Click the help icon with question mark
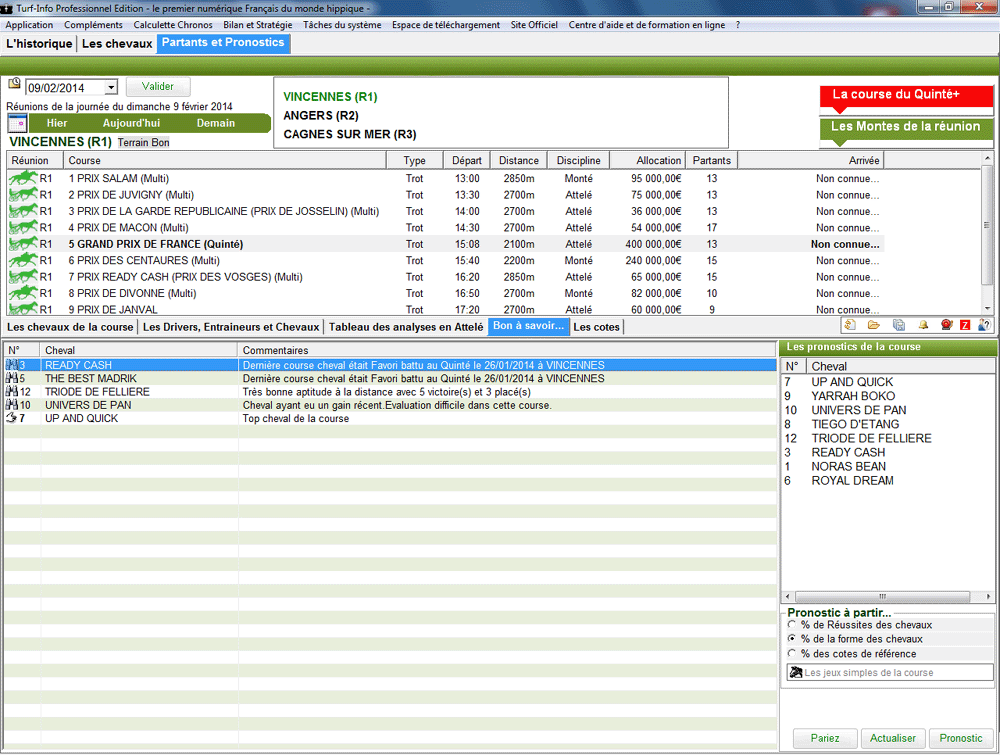 point(985,325)
